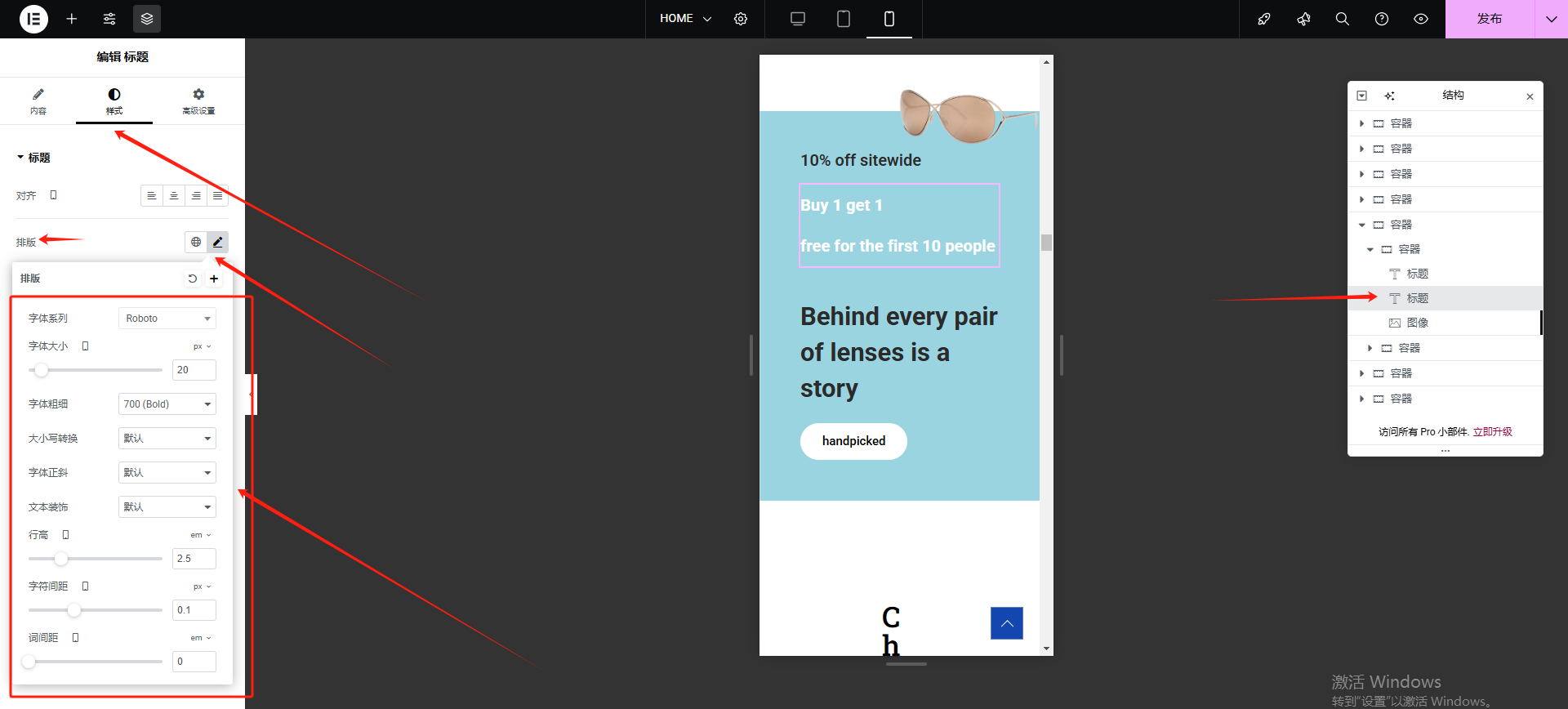
Task: Switch to the 高级设置 tab
Action: pyautogui.click(x=198, y=101)
